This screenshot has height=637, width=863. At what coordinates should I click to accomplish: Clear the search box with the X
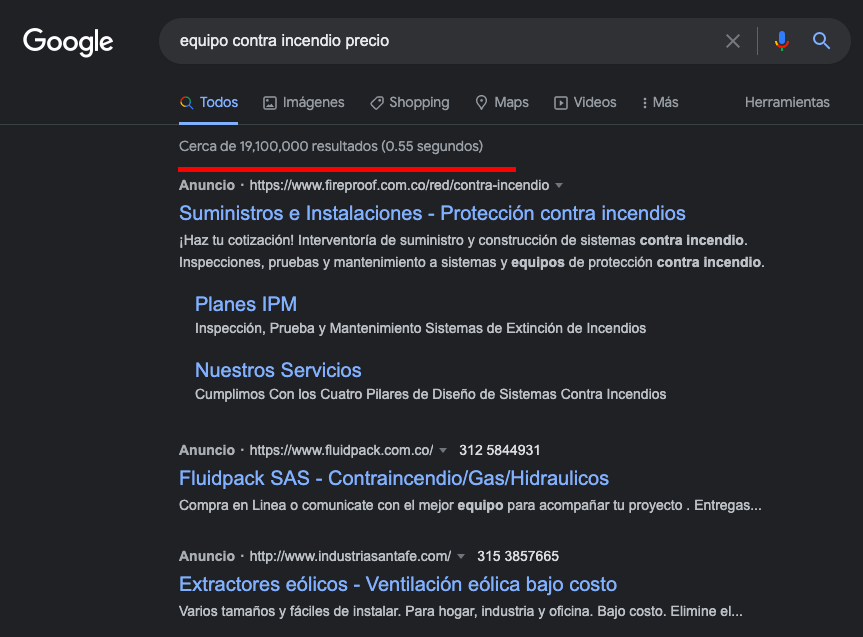pos(733,41)
